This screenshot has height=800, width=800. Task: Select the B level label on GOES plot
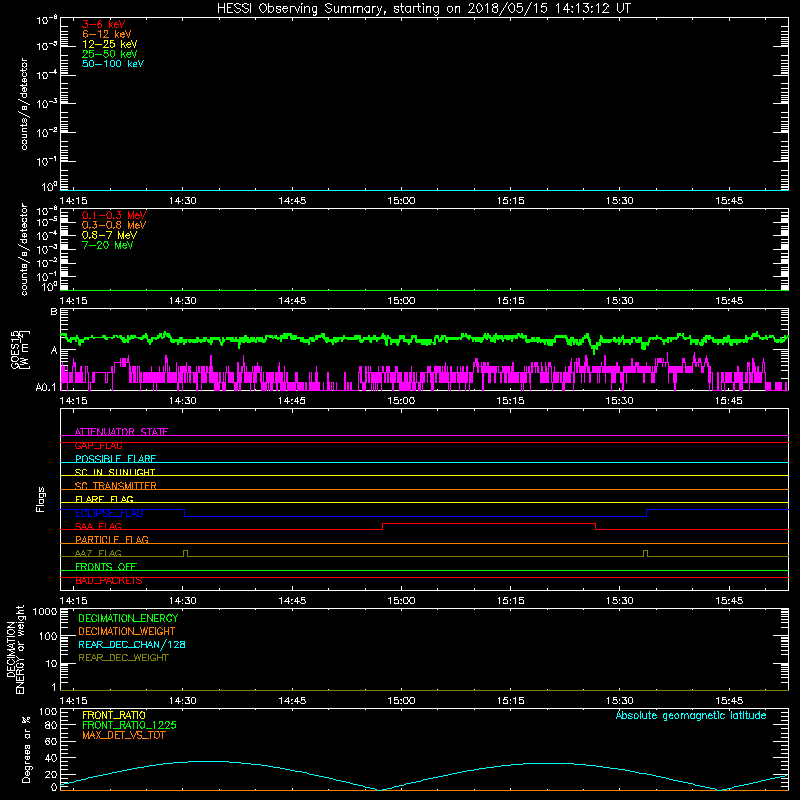point(54,312)
